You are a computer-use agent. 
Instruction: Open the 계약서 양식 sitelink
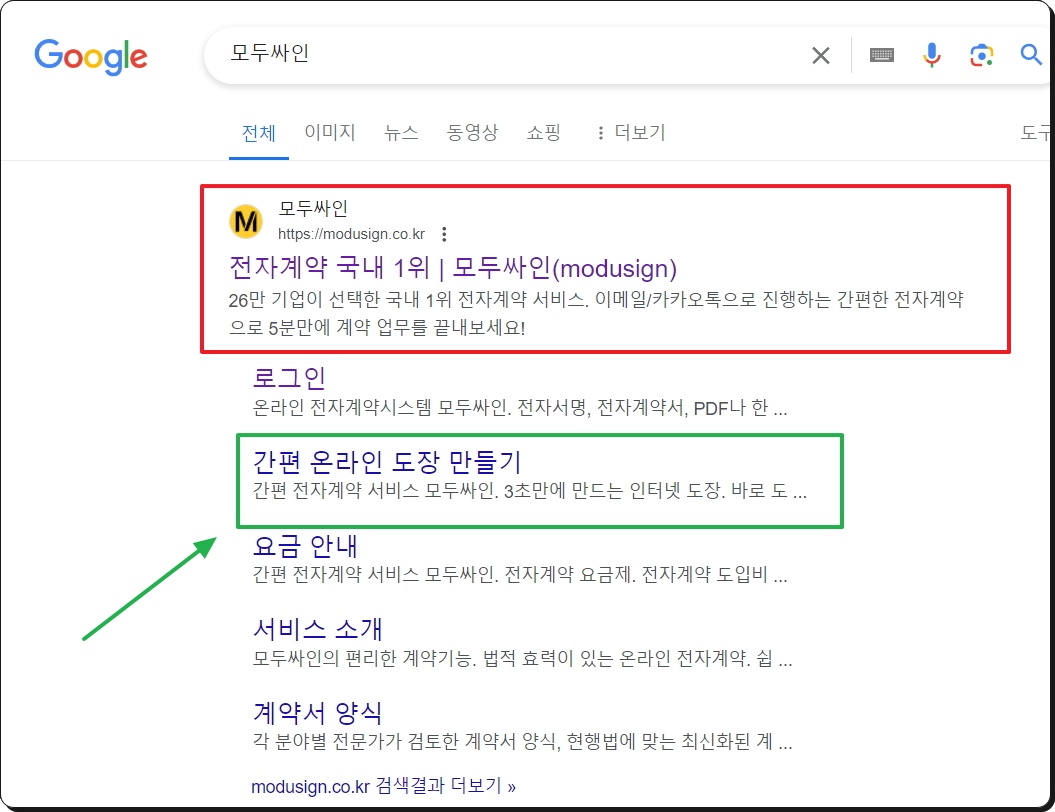[x=318, y=712]
